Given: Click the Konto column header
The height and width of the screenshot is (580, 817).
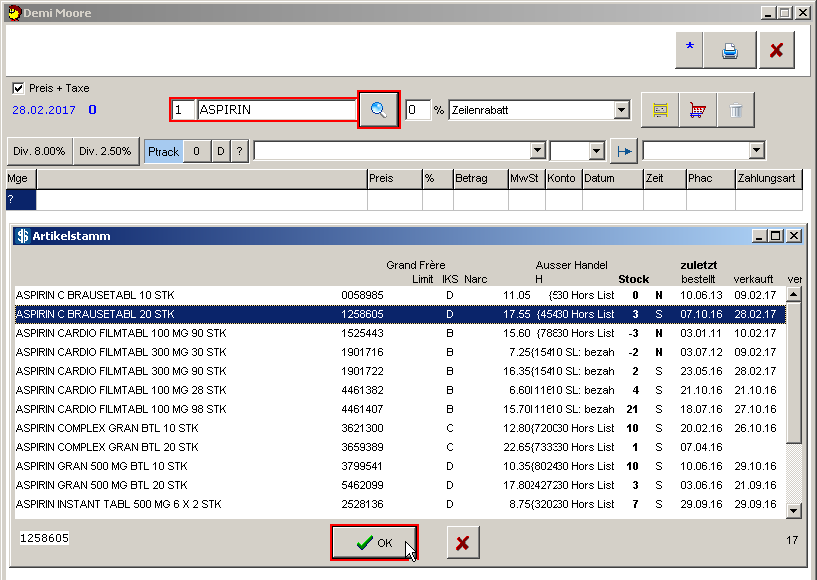Looking at the screenshot, I should [x=564, y=179].
